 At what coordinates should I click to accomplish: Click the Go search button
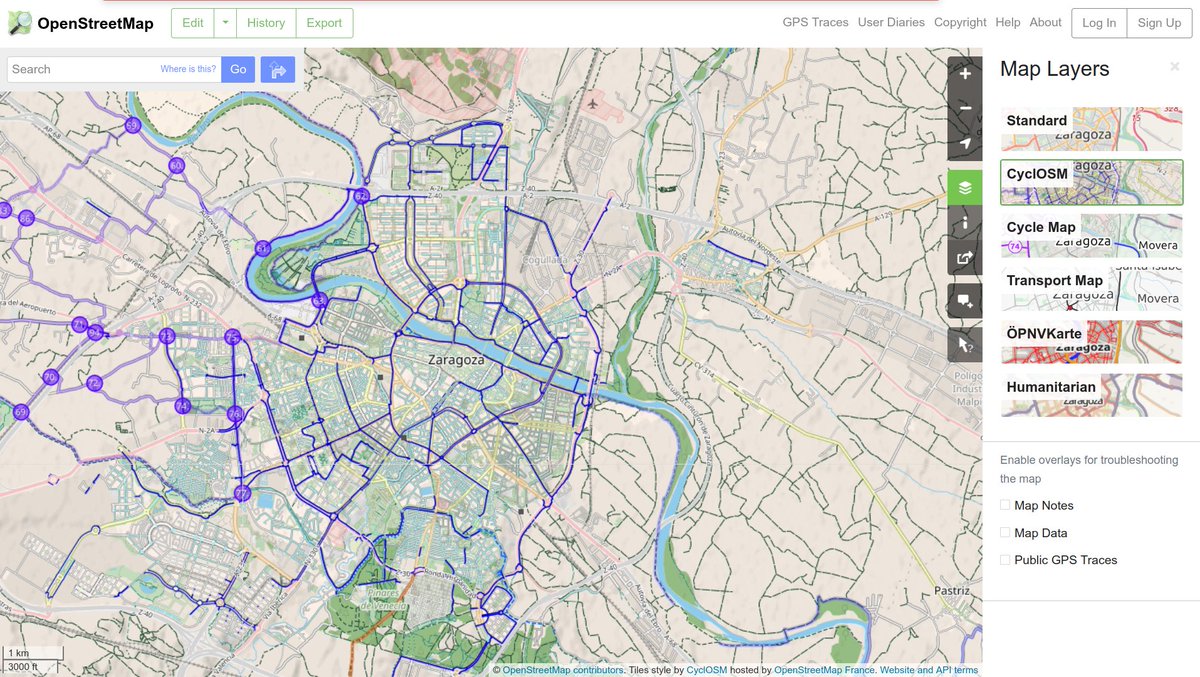(x=238, y=69)
